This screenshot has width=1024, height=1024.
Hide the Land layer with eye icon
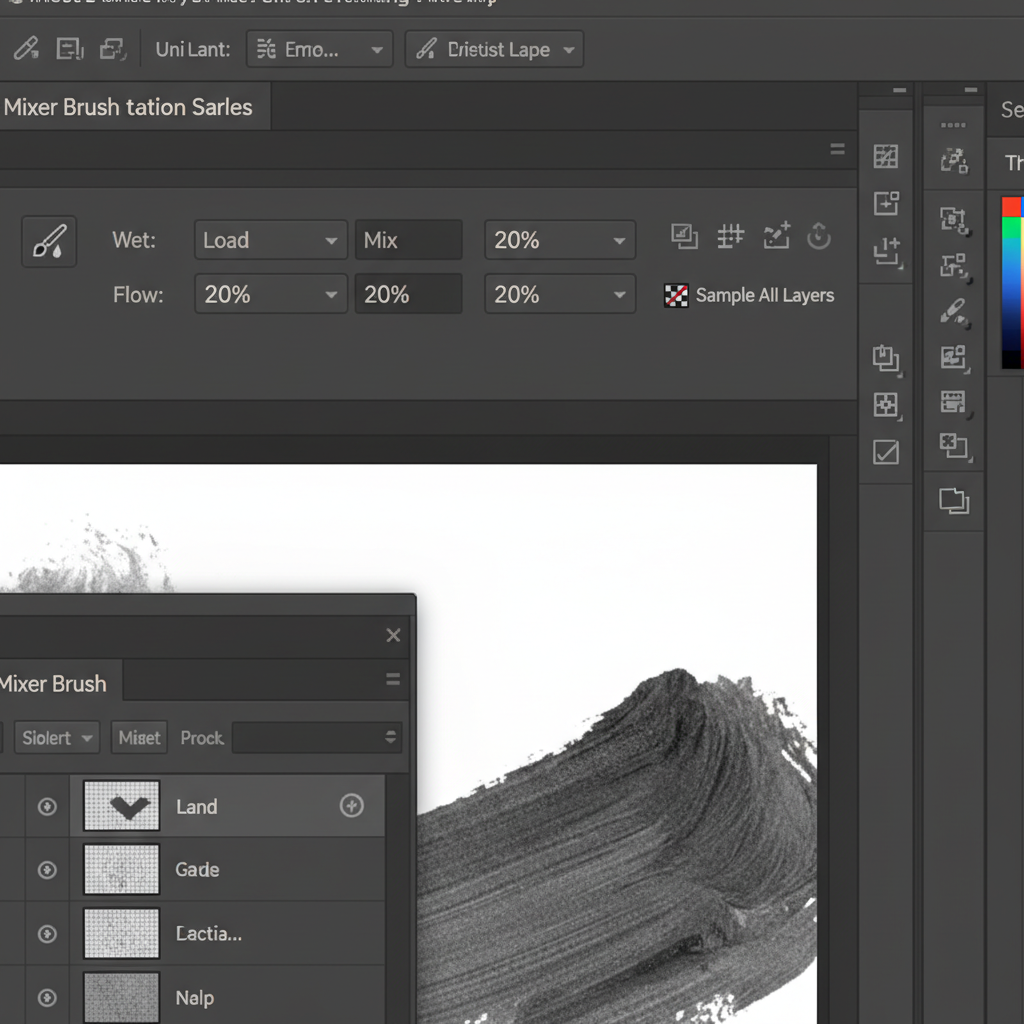coord(47,806)
